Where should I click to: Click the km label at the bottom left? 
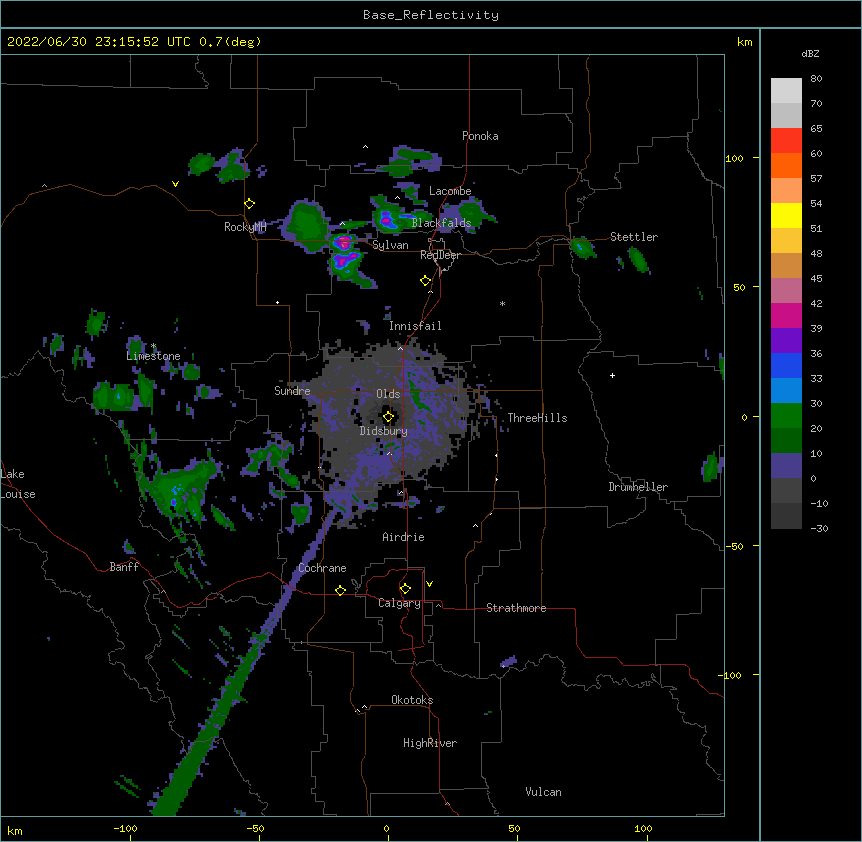pyautogui.click(x=15, y=830)
